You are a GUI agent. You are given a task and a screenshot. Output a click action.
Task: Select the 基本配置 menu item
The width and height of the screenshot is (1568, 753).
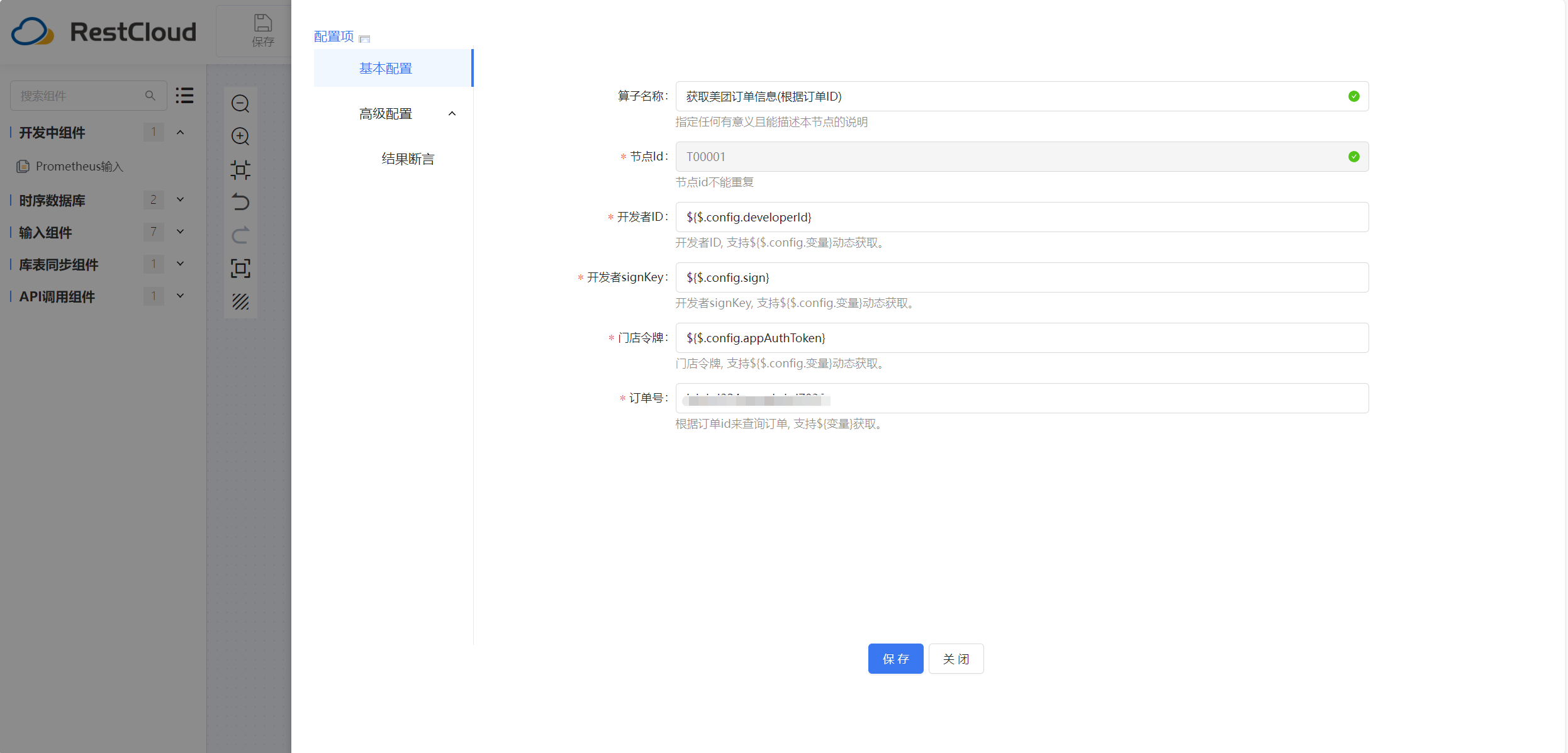click(x=386, y=69)
